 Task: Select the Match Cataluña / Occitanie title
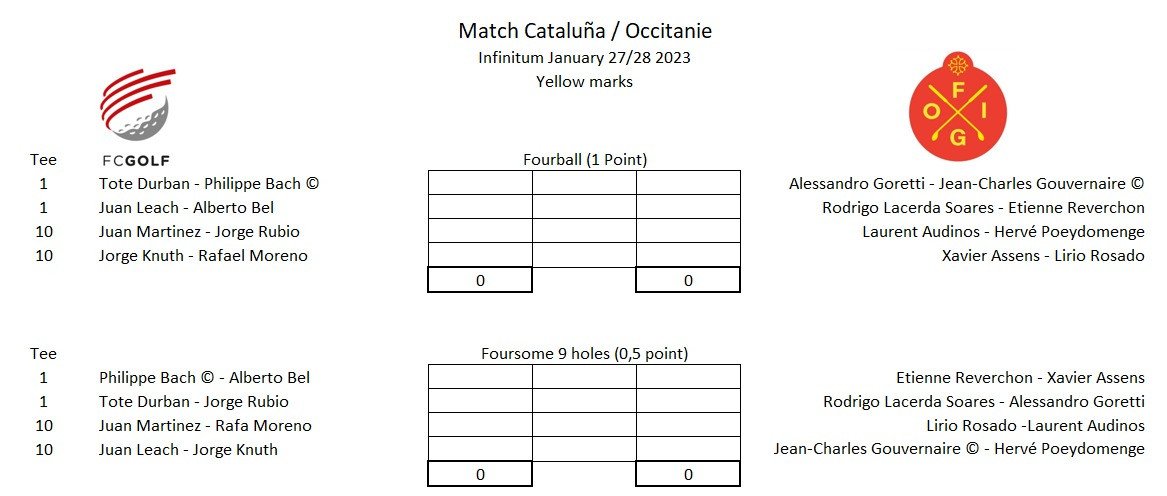point(585,31)
